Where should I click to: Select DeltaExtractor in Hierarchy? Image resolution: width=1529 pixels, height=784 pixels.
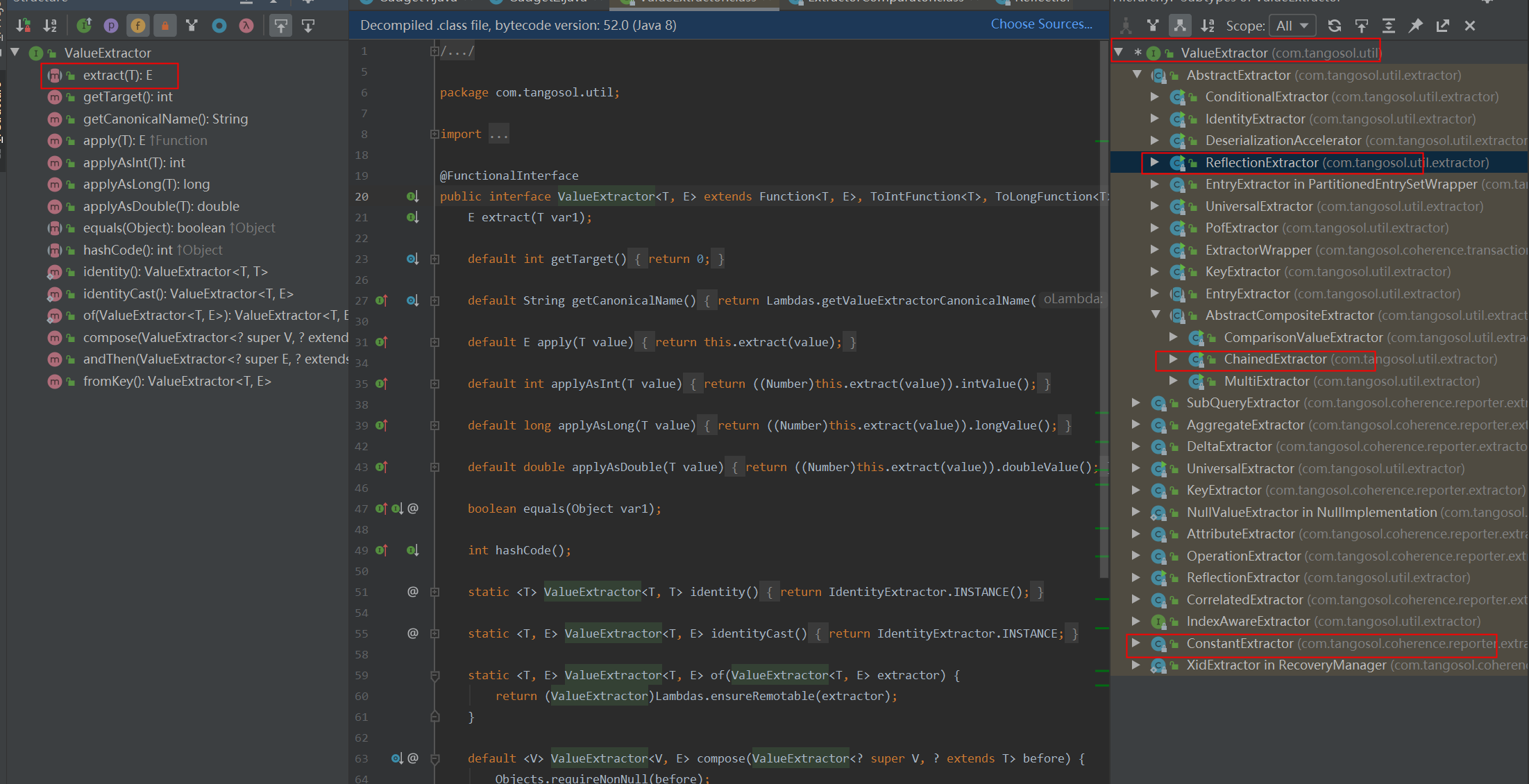point(1229,446)
